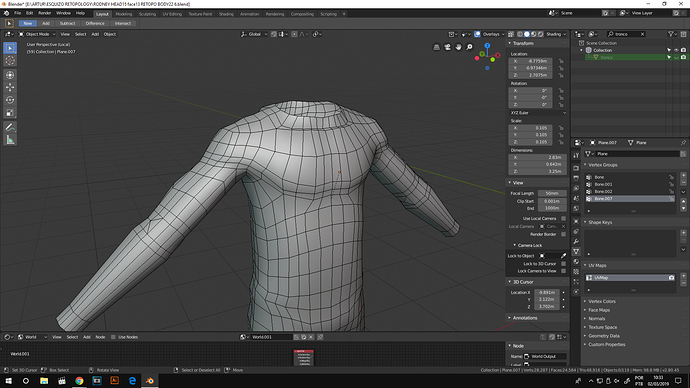The height and width of the screenshot is (388, 690).
Task: Open the File menu
Action: [x=18, y=13]
